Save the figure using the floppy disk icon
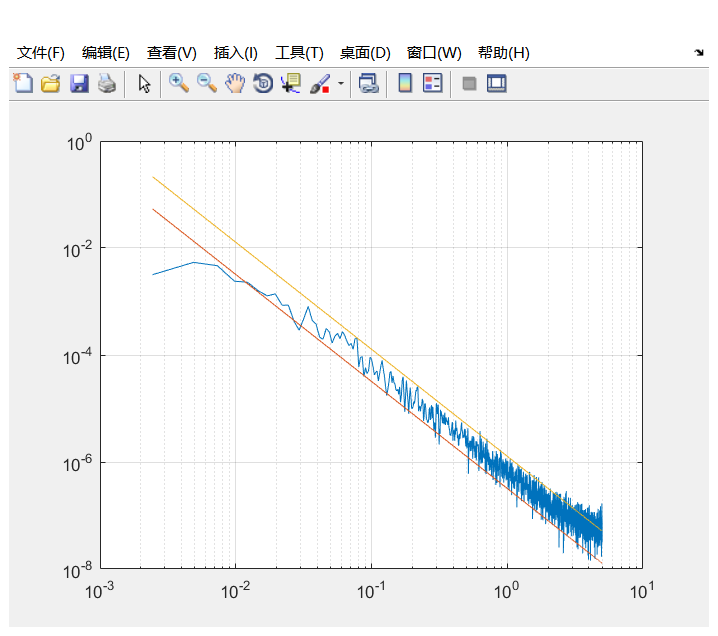 tap(79, 84)
